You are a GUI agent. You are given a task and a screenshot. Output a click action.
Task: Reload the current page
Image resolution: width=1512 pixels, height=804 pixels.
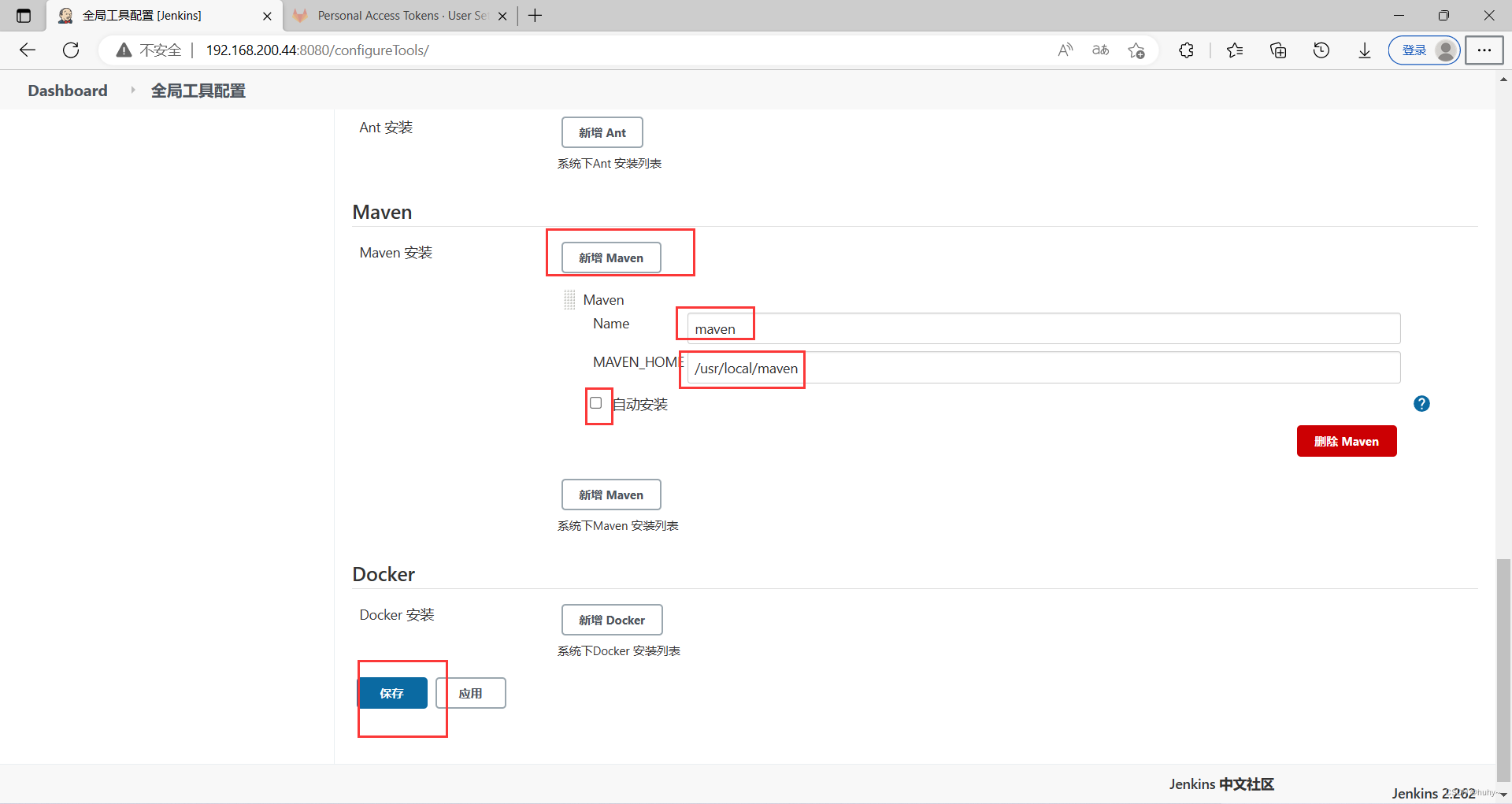[x=71, y=50]
